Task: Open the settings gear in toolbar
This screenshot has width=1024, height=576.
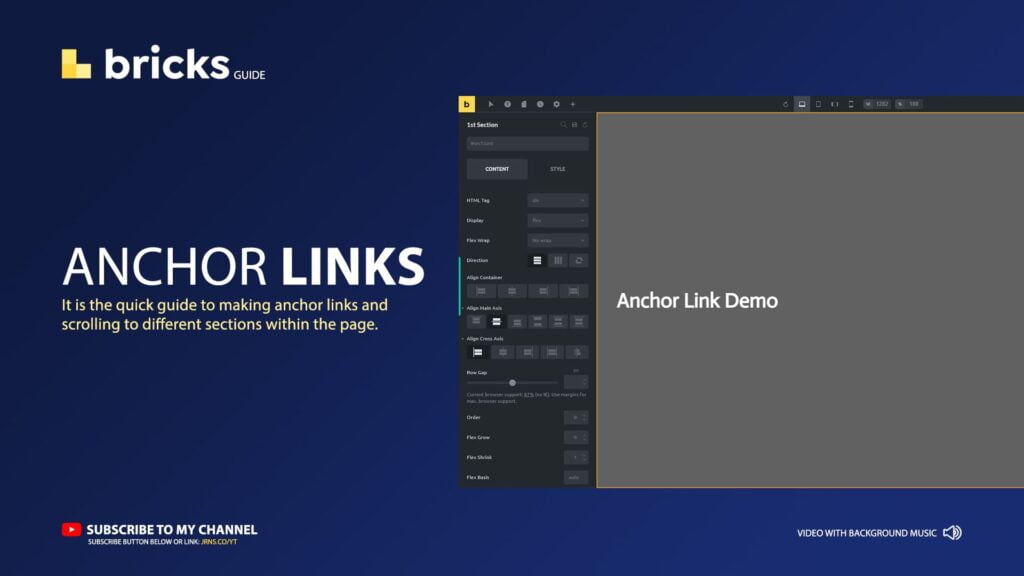Action: coord(556,104)
